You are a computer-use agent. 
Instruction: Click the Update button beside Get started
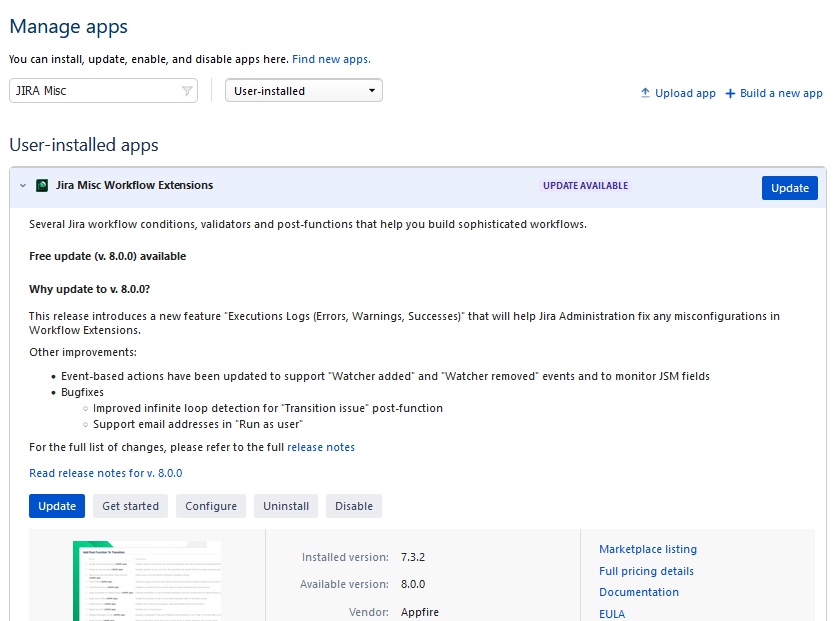pos(57,506)
